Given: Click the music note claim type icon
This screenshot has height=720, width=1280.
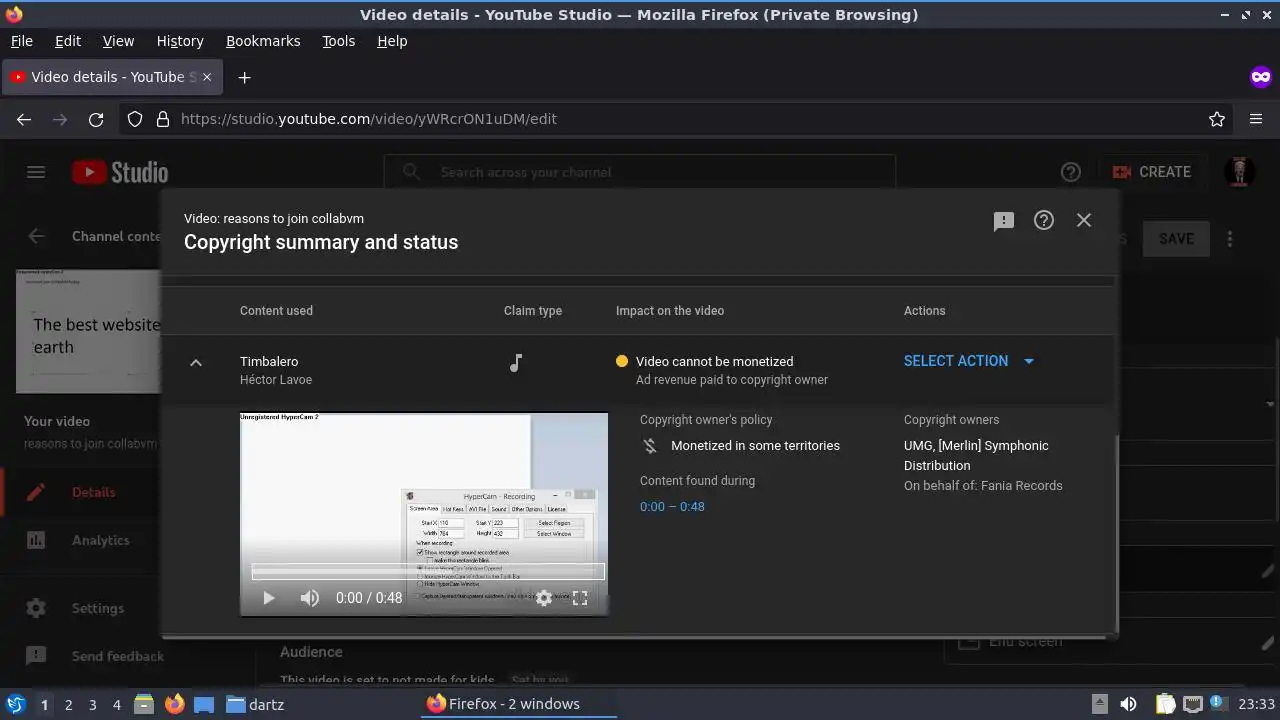Looking at the screenshot, I should click(x=516, y=363).
